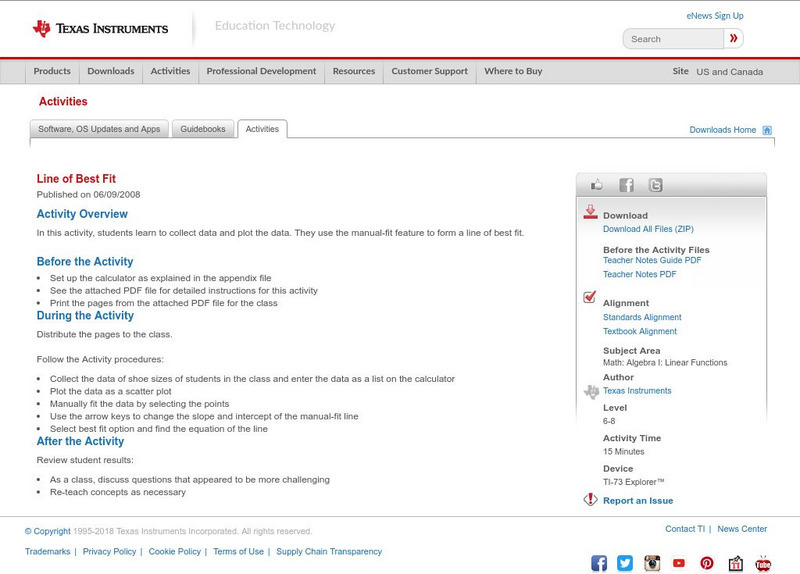Open the footer Twitter icon
Screen dimensions: 800x574
(x=625, y=563)
